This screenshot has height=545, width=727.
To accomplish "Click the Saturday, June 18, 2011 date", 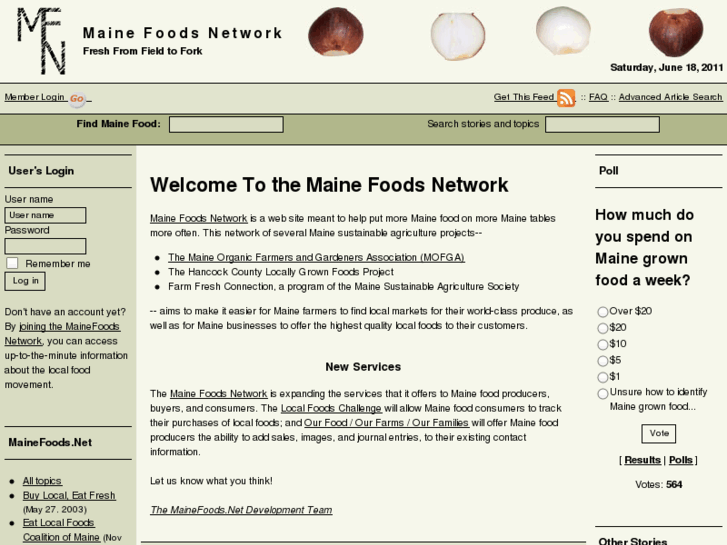I will (x=666, y=68).
